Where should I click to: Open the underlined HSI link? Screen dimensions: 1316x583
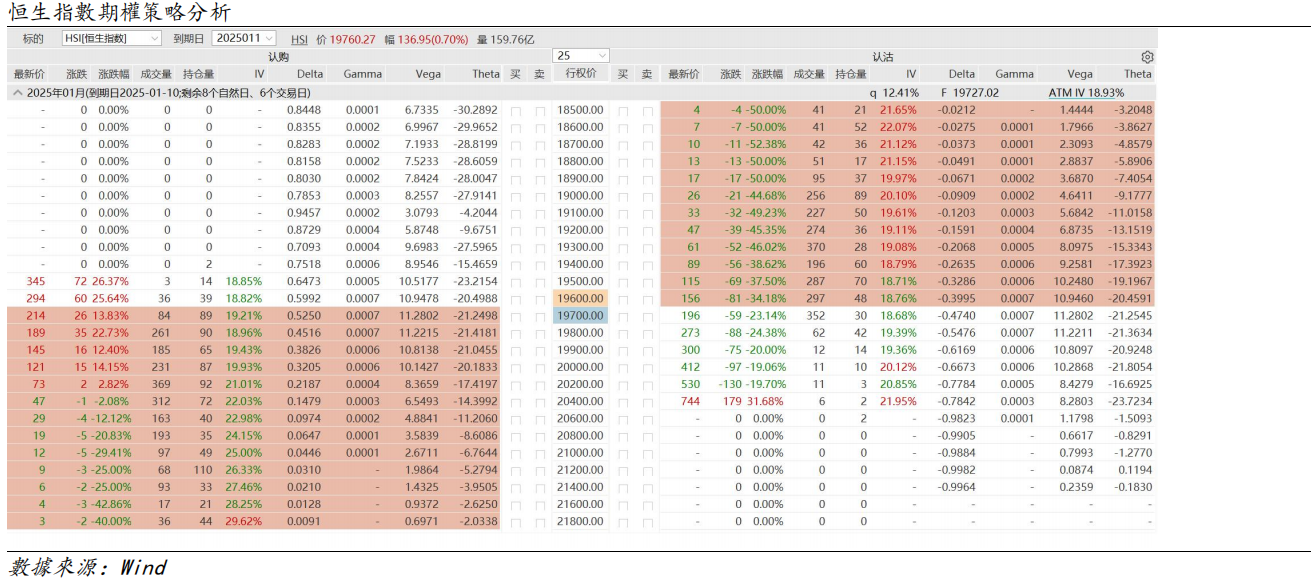click(299, 39)
